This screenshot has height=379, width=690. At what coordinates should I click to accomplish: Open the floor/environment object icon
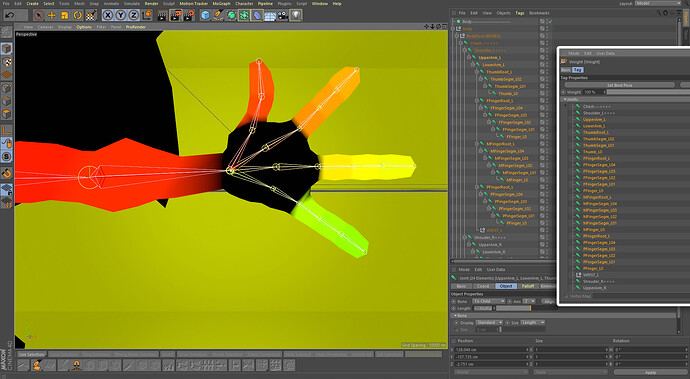270,15
